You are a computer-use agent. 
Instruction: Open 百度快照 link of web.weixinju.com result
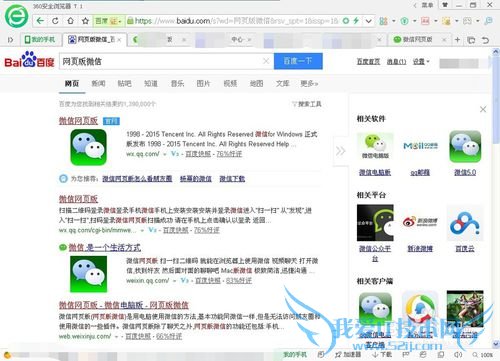[138, 336]
